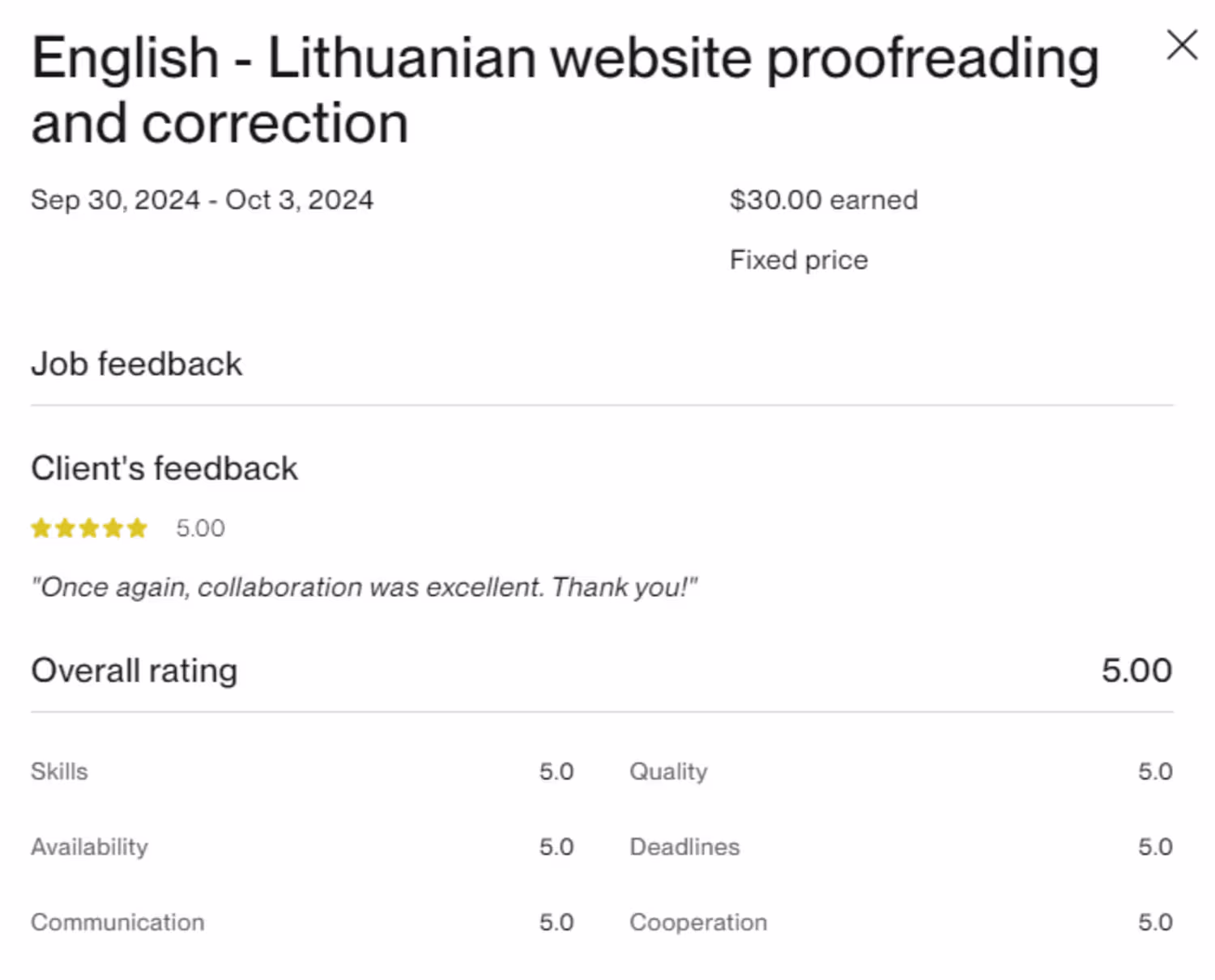Viewport: 1215px width, 980px height.
Task: Click the Deadlines rating label
Action: tap(684, 847)
